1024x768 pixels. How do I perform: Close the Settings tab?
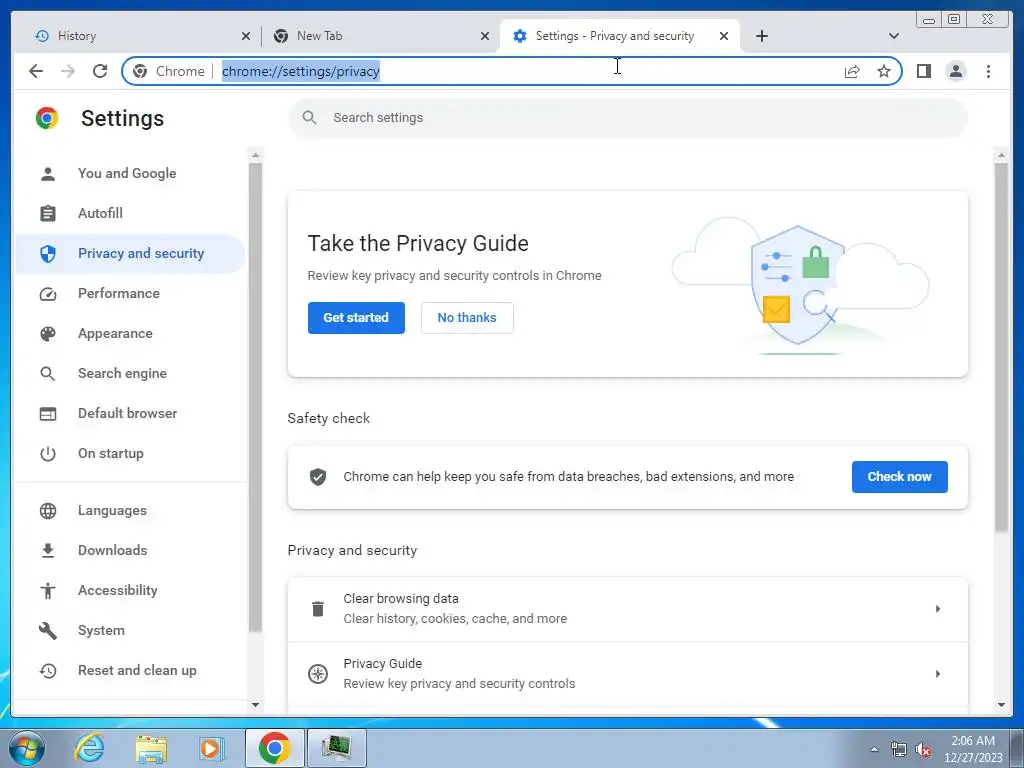pos(724,37)
